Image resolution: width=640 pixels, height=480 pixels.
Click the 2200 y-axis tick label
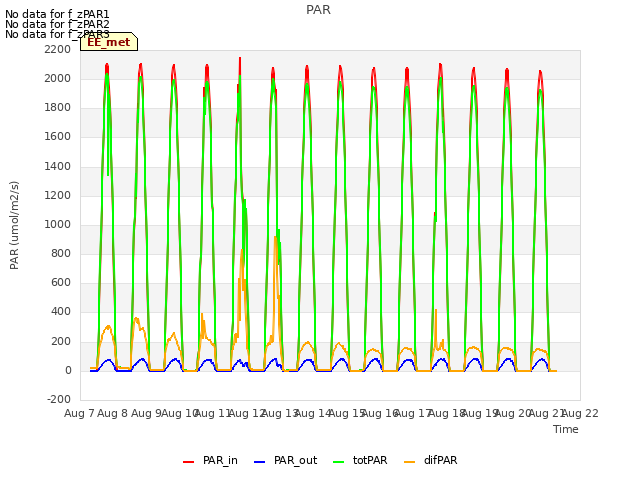58,49
